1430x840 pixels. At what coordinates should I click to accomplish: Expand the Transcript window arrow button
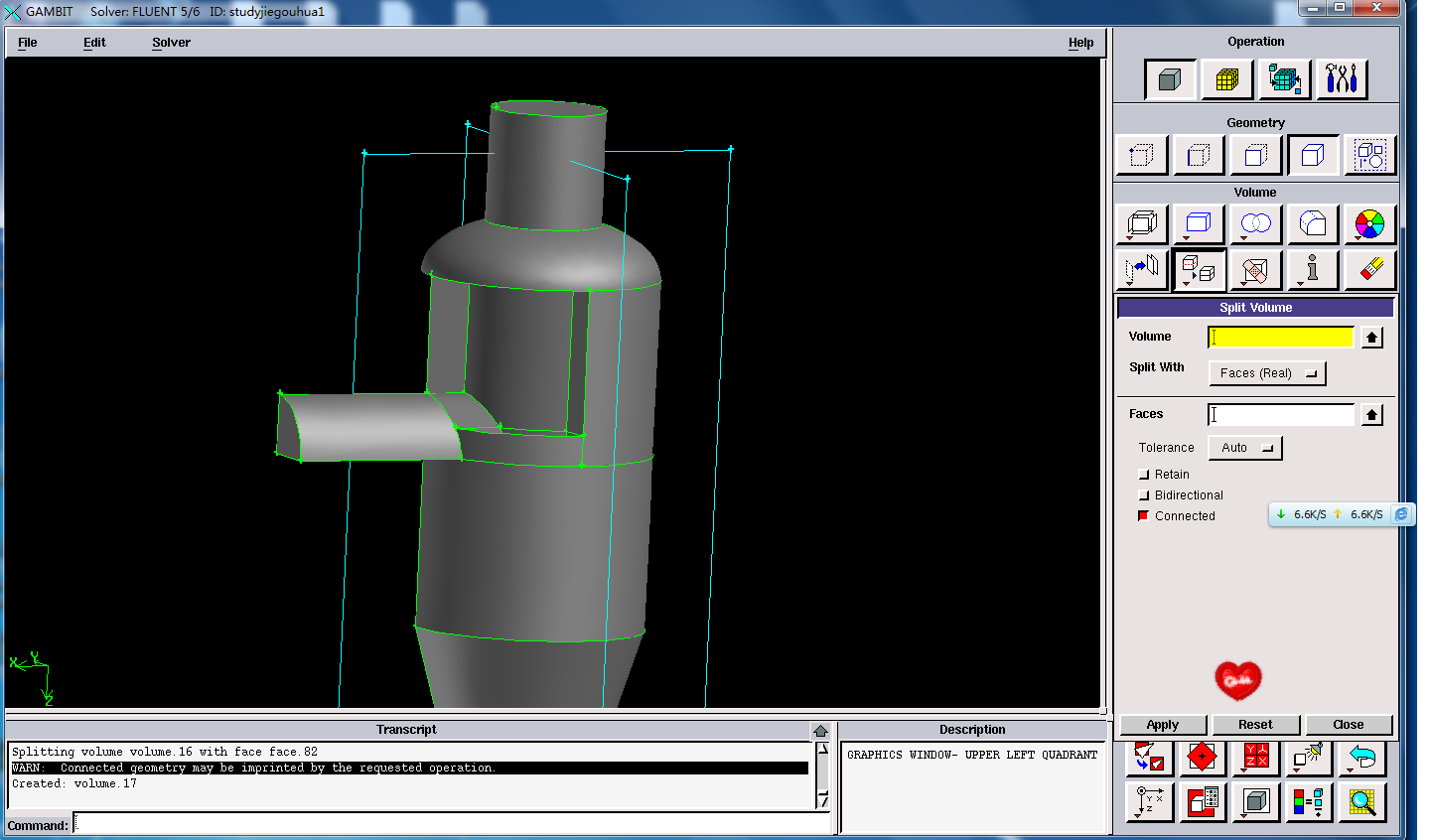pos(820,731)
